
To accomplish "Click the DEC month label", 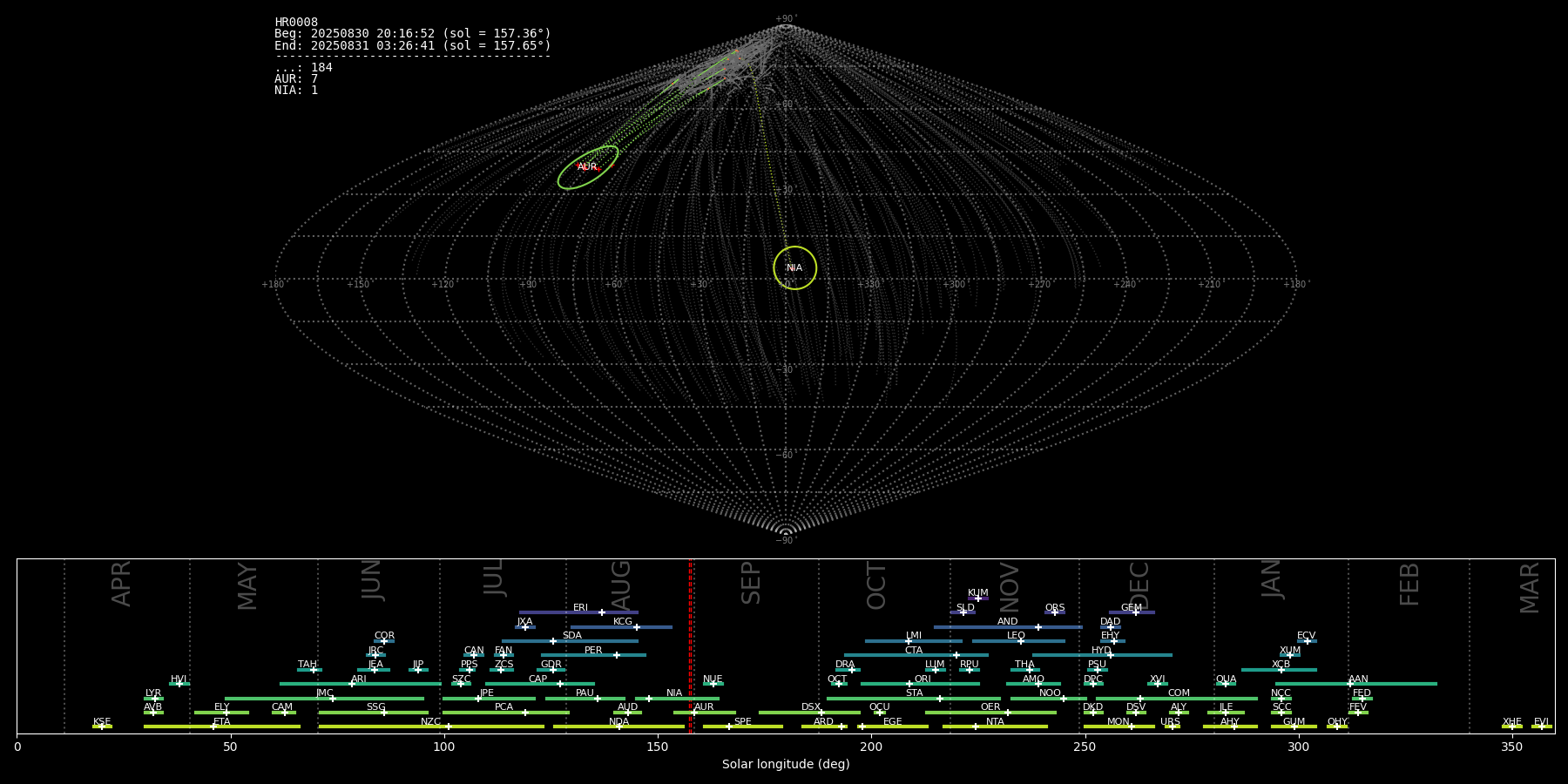I will click(1139, 586).
